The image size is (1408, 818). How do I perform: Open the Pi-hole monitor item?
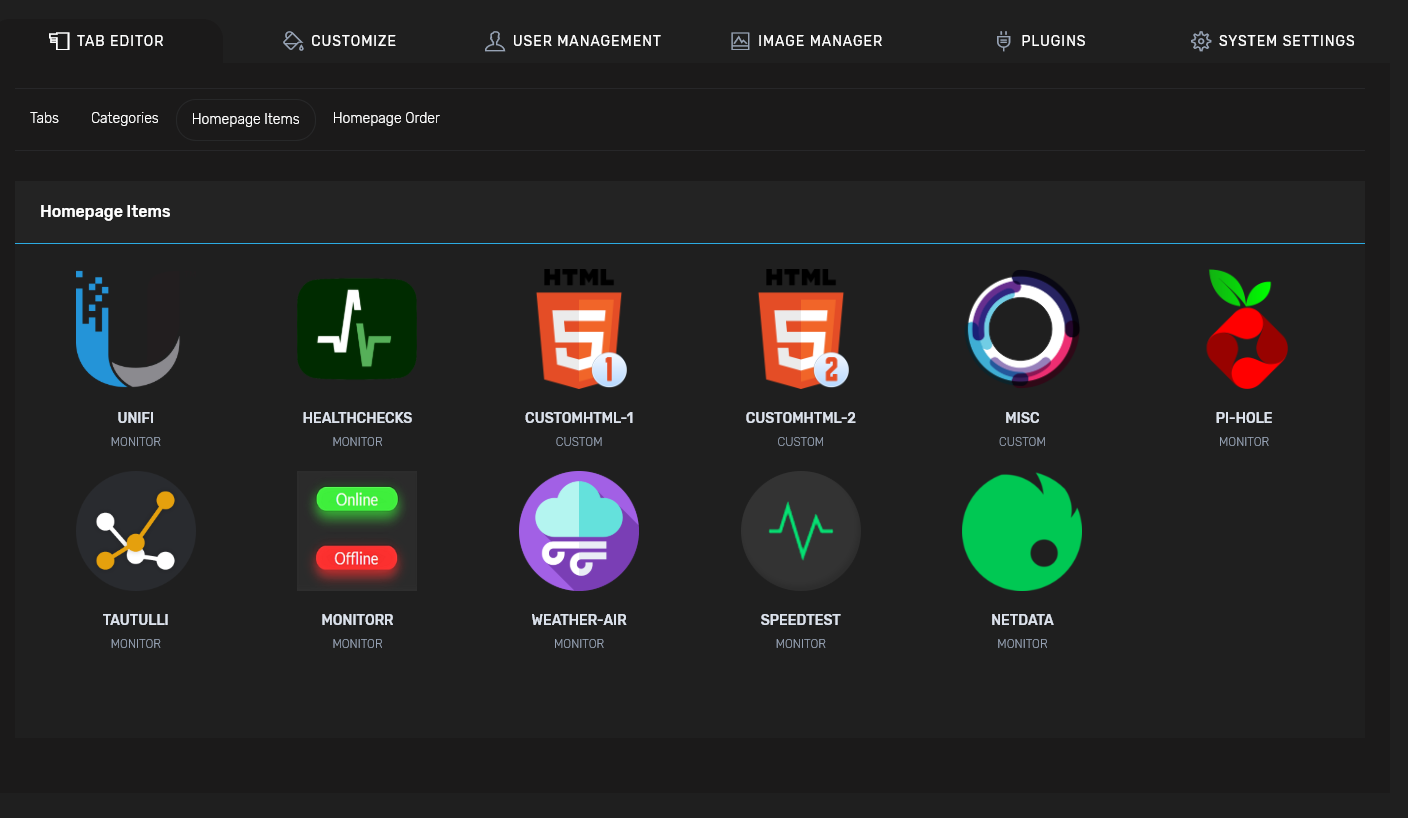point(1243,329)
